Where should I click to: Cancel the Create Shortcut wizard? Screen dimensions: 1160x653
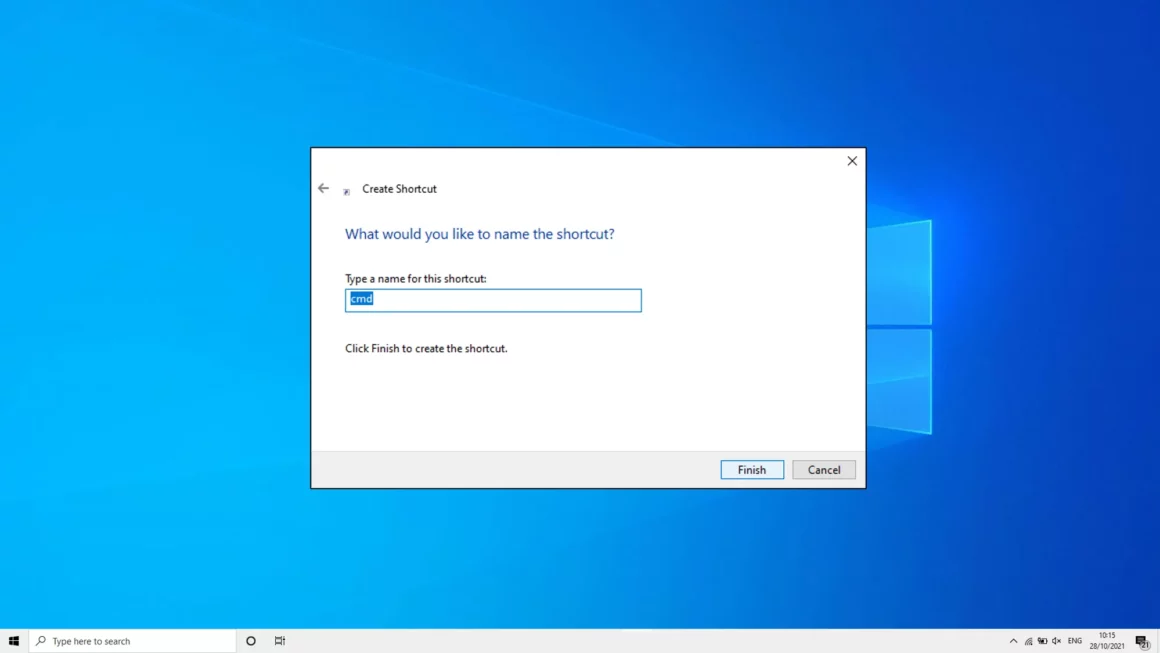pos(823,470)
